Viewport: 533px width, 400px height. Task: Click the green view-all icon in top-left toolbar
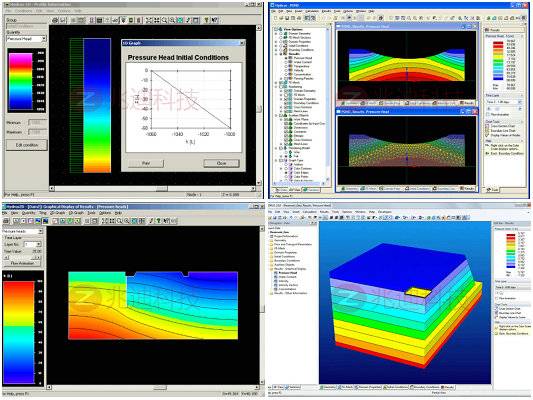click(180, 20)
